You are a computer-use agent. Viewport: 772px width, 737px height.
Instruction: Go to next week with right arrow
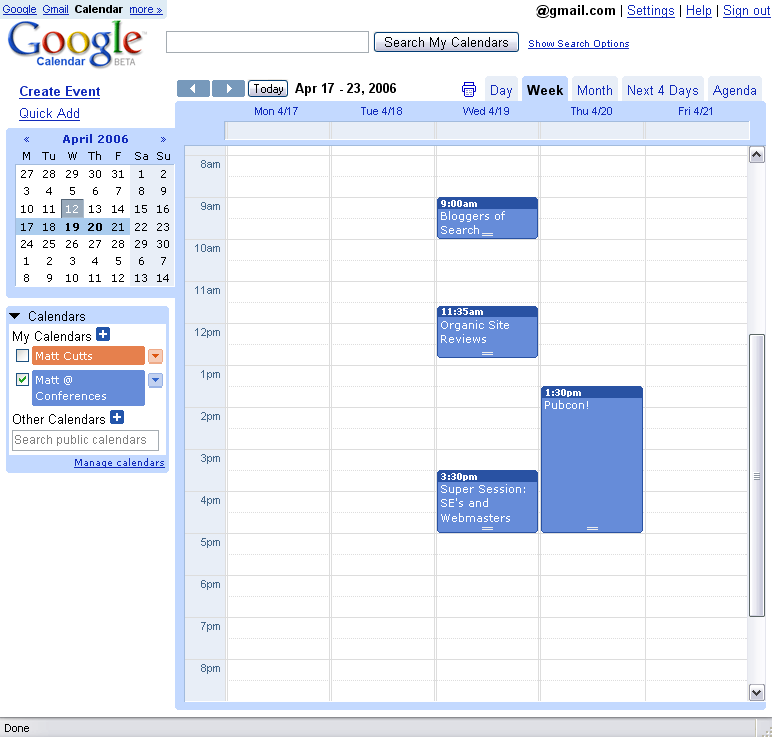(228, 89)
